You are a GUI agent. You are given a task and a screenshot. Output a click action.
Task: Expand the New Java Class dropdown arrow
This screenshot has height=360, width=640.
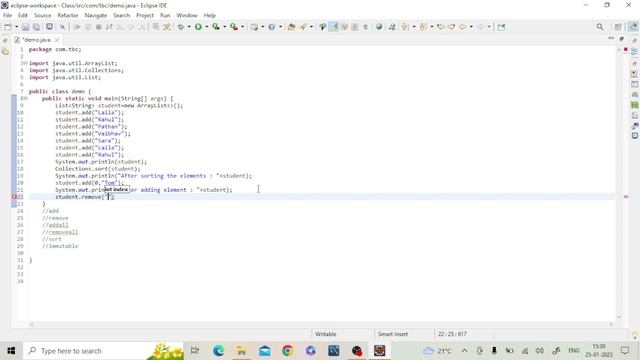click(x=280, y=27)
